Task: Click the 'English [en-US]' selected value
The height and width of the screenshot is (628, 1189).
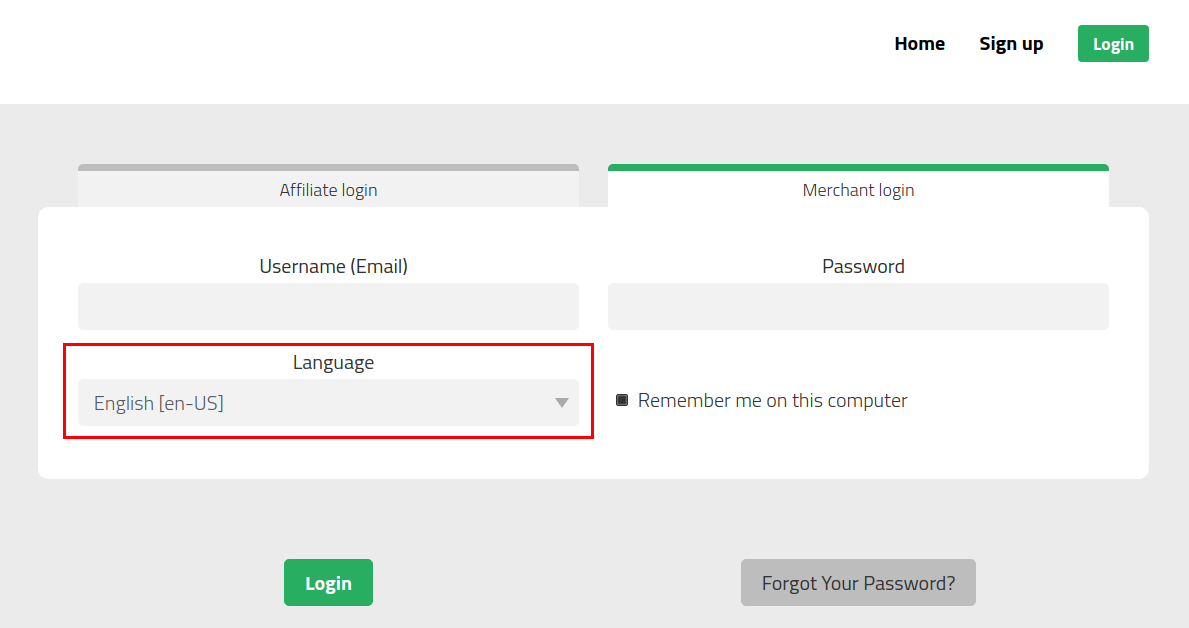Action: pyautogui.click(x=158, y=403)
